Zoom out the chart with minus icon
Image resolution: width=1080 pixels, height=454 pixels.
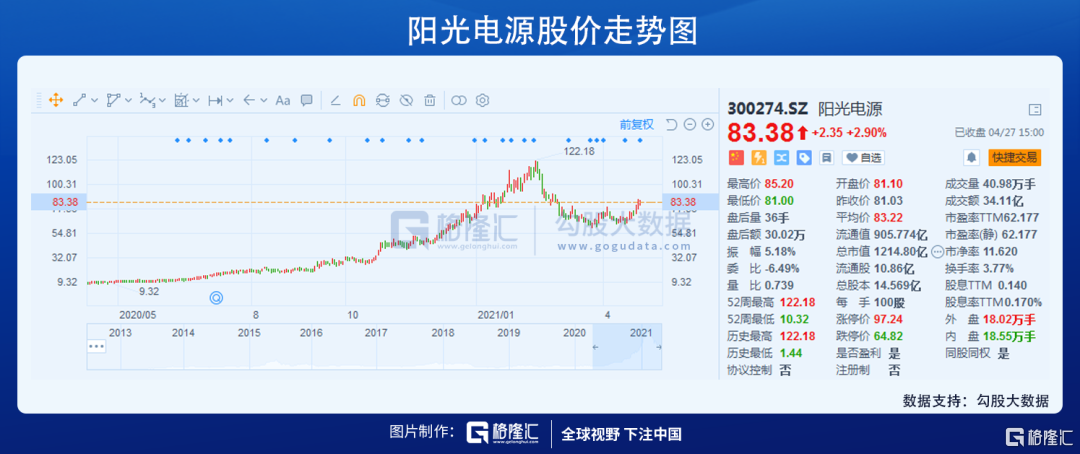pos(689,125)
